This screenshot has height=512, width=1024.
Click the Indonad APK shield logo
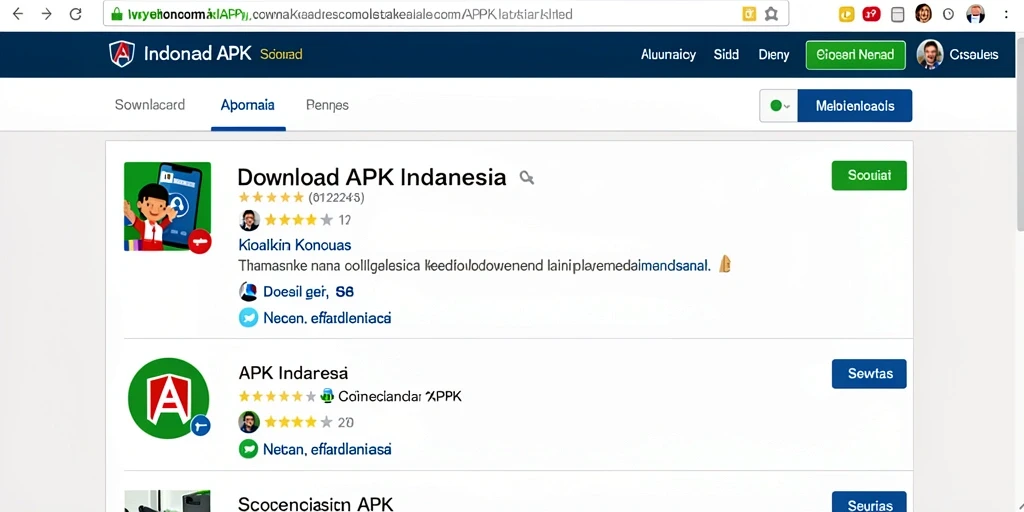[122, 54]
